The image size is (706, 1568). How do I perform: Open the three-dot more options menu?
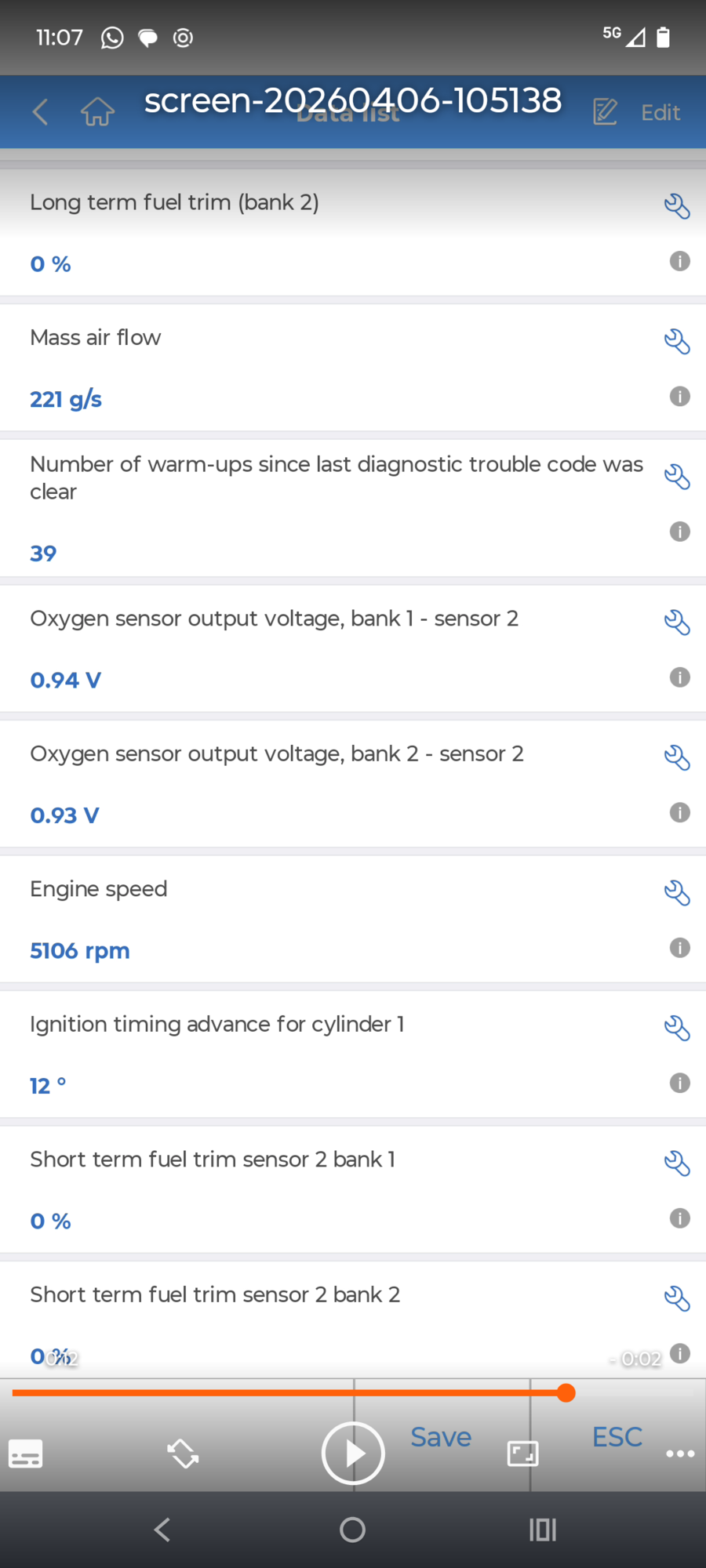(679, 1454)
